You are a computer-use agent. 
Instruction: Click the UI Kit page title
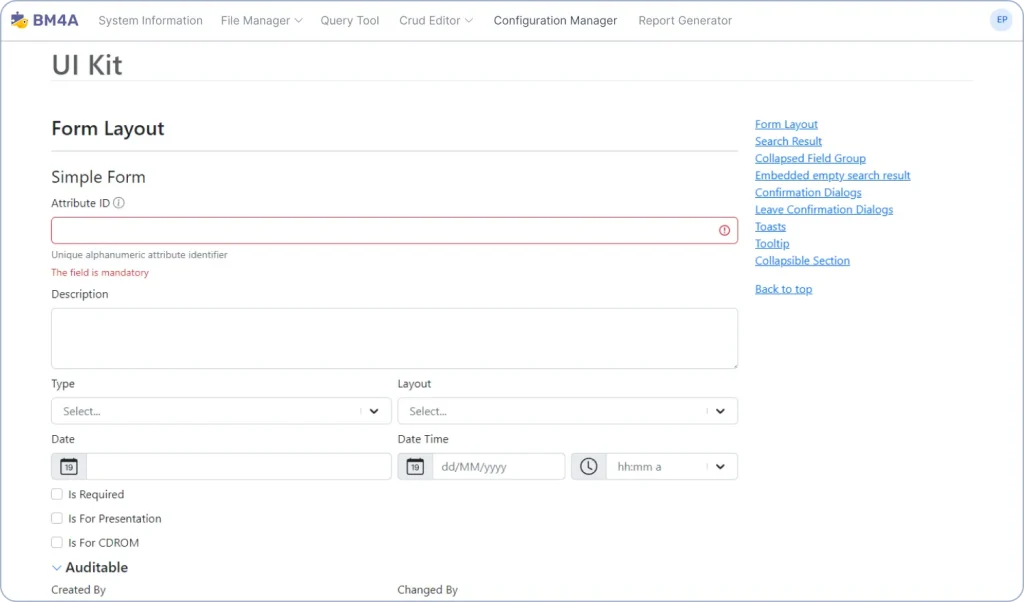click(87, 65)
